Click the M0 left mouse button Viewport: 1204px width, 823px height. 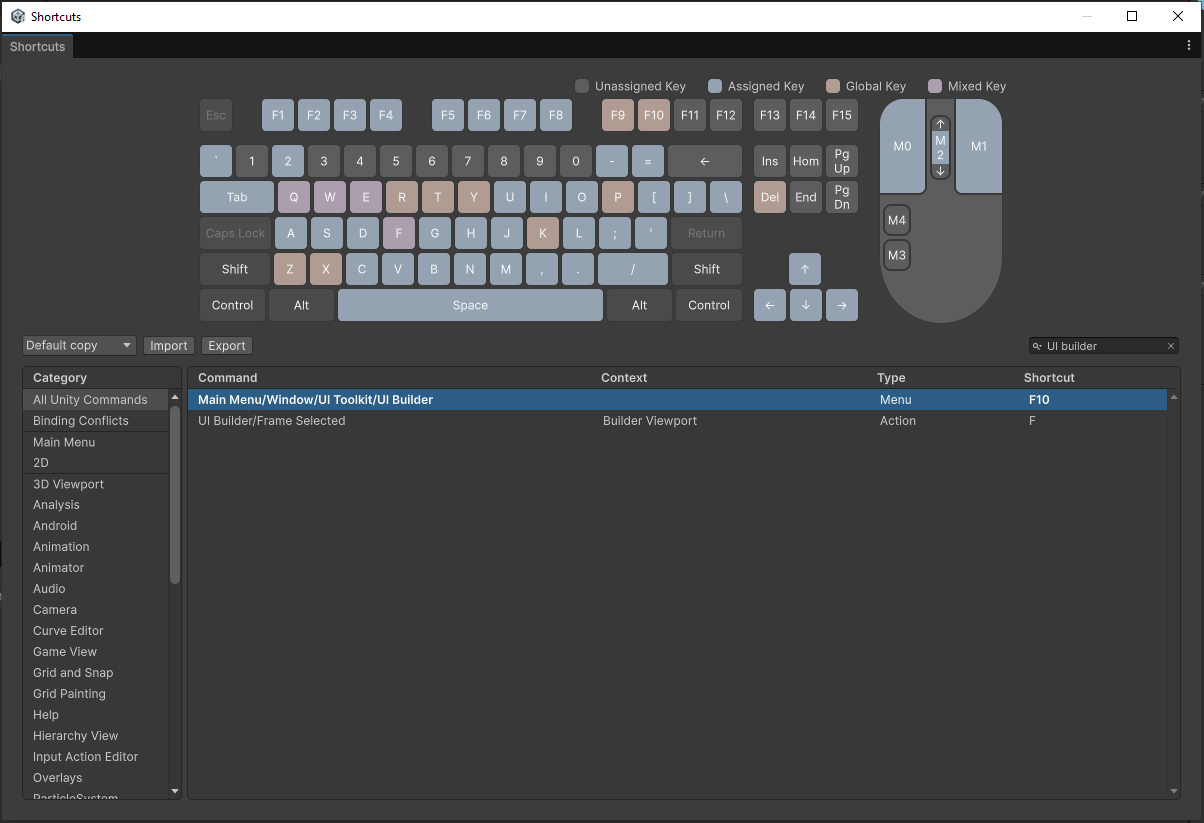pos(901,146)
